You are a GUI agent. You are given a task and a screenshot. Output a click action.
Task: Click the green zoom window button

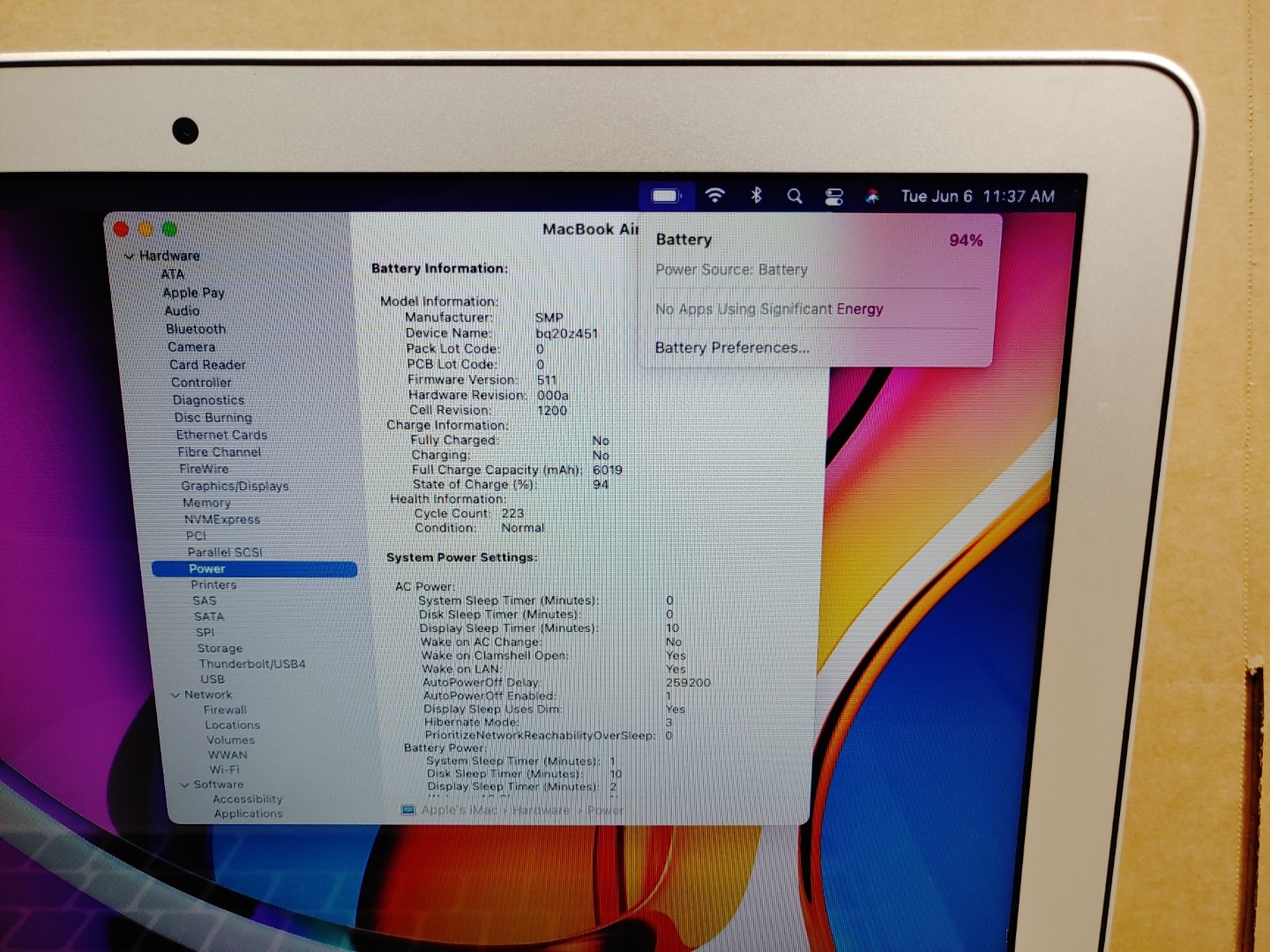[x=169, y=229]
